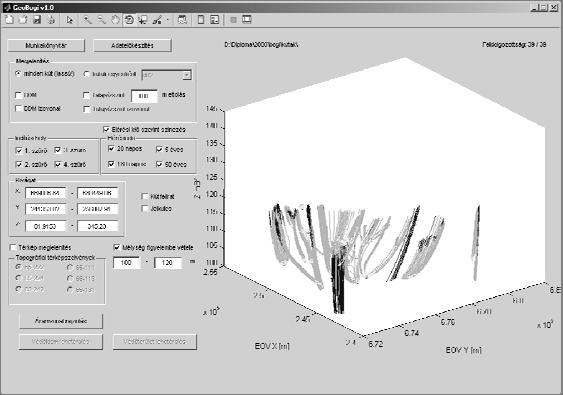Click the Védőterület lehatárolás button
Viewport: 563px width, 395px height.
tap(155, 341)
